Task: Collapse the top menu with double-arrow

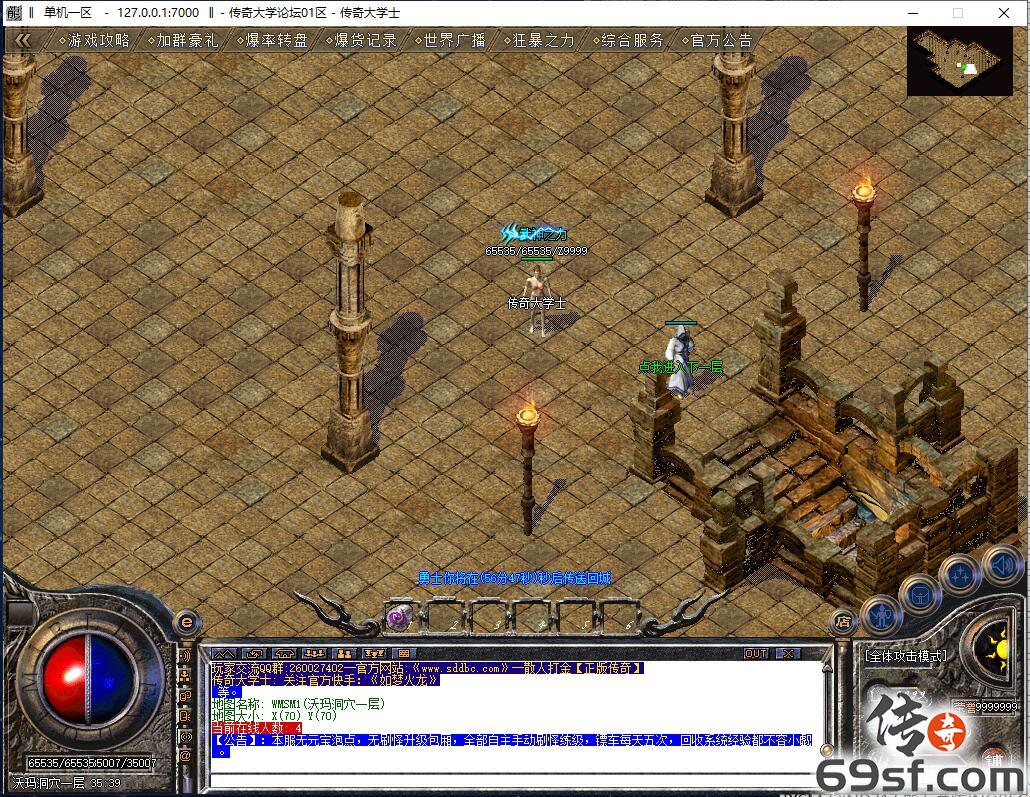Action: [x=23, y=41]
